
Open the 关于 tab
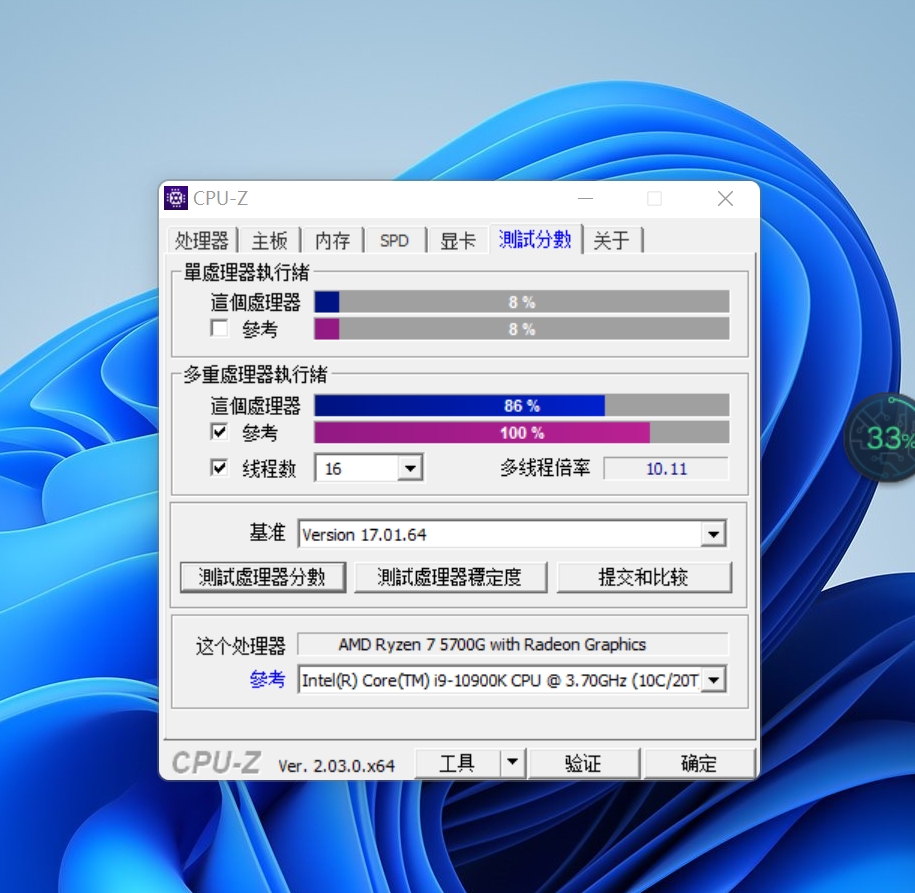point(612,240)
